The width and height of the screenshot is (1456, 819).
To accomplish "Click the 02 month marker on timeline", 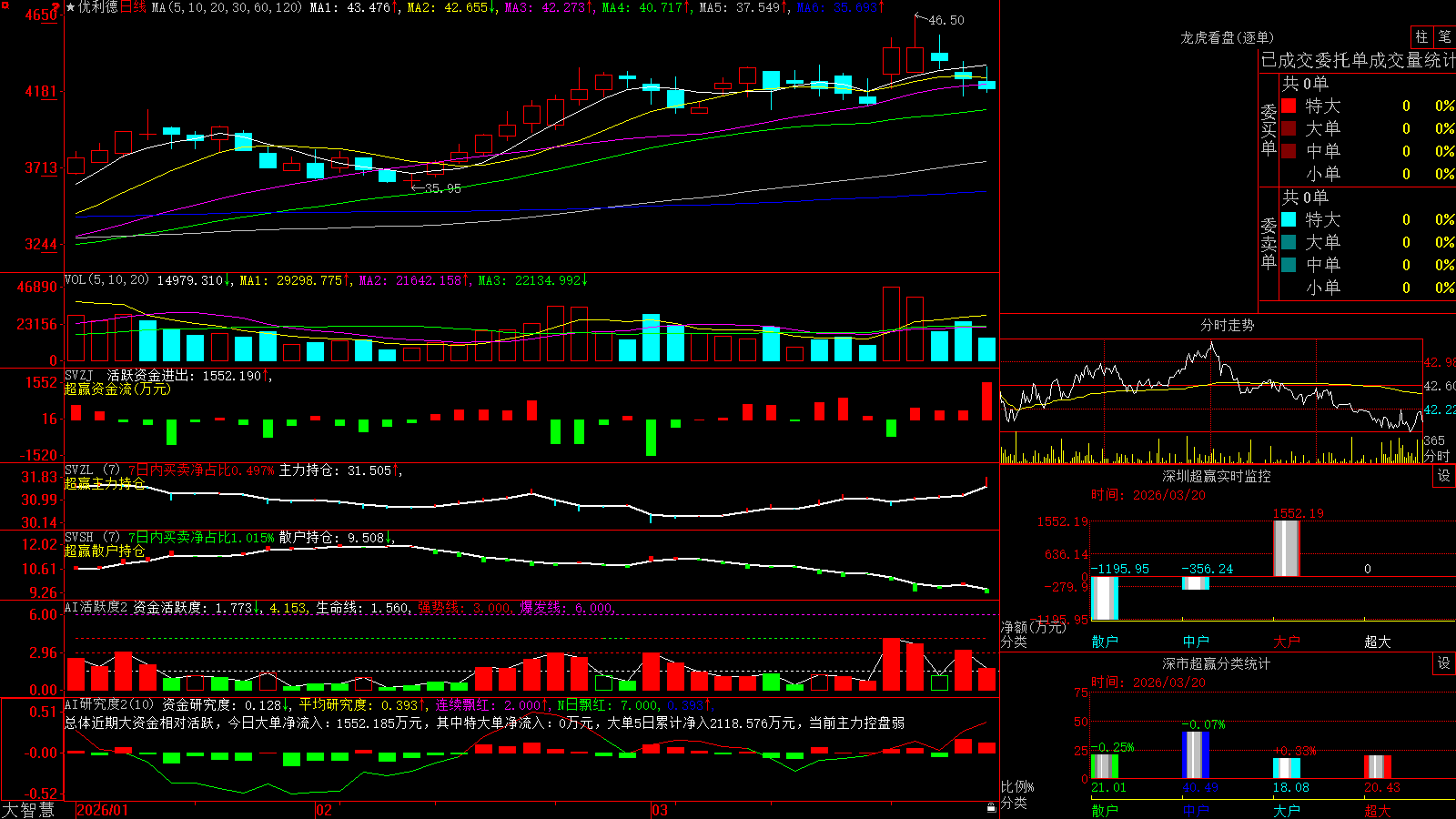I will [324, 810].
